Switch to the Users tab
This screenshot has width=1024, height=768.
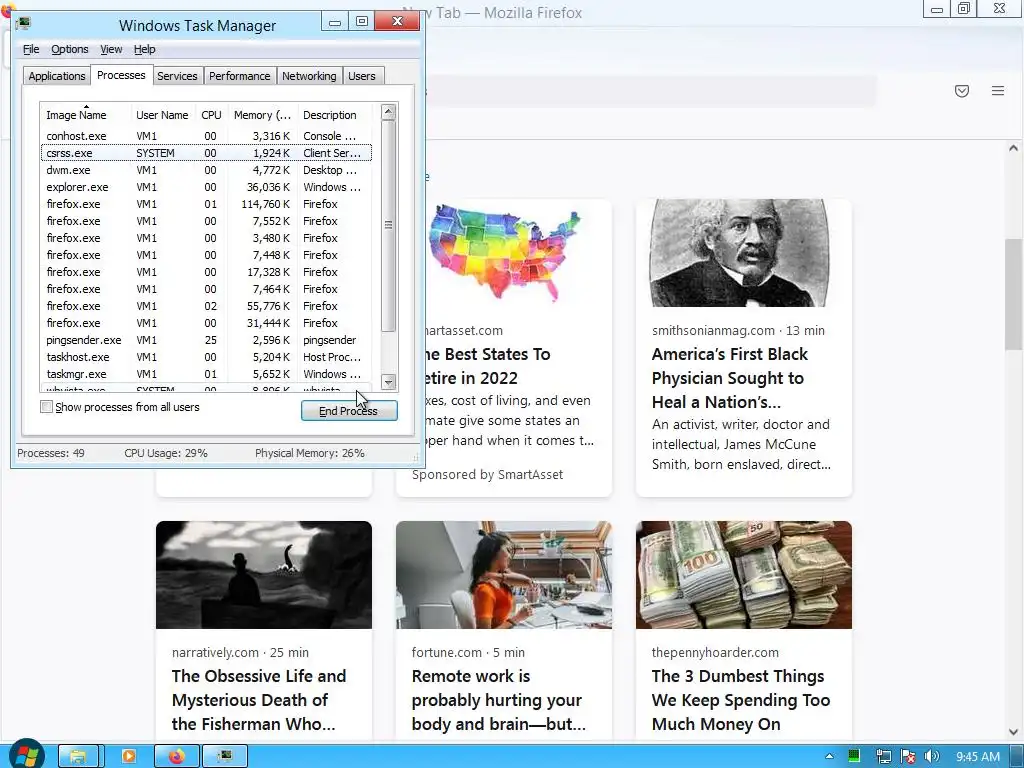(362, 76)
